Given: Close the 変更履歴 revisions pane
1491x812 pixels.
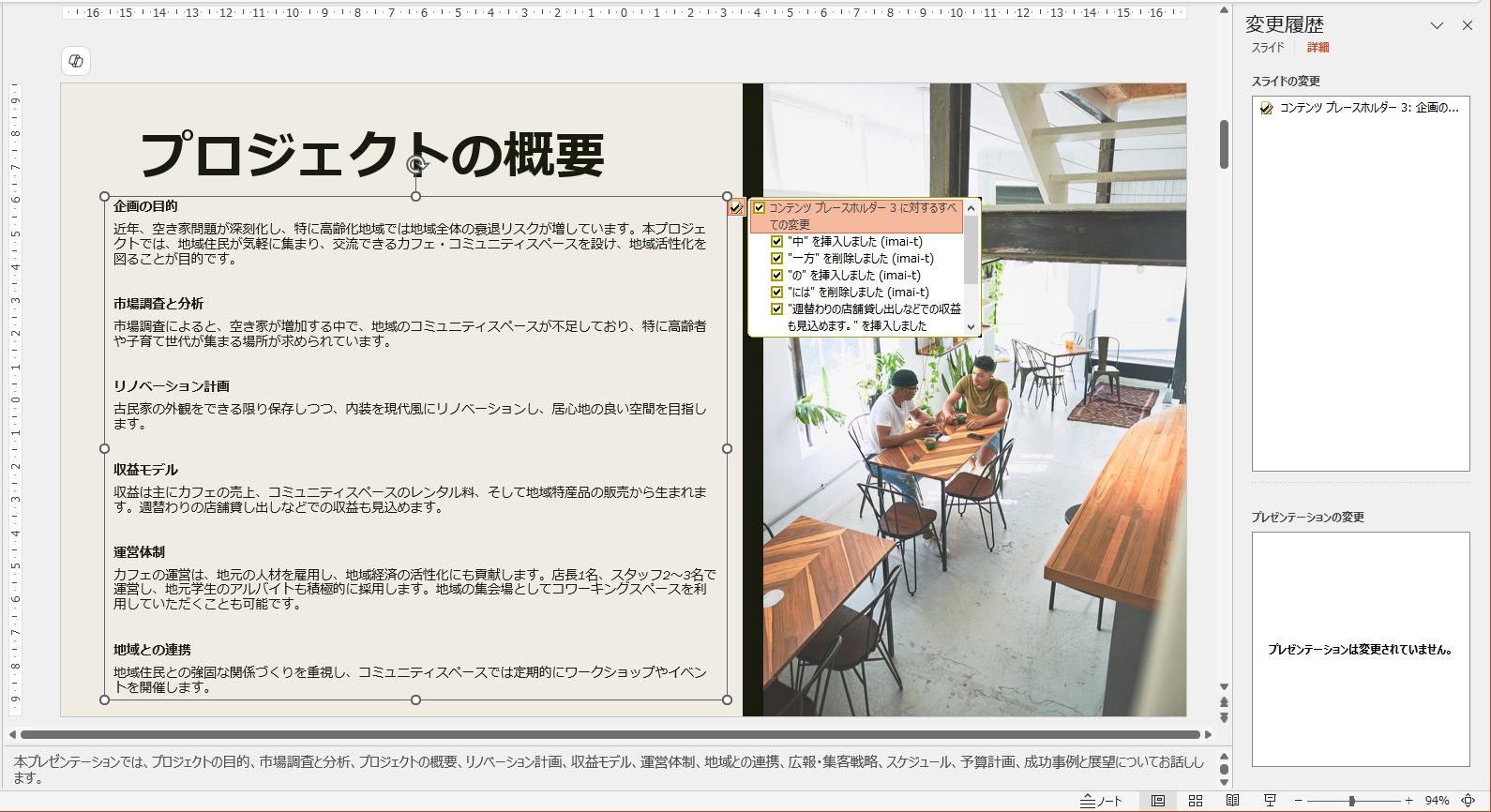Looking at the screenshot, I should click(x=1468, y=25).
